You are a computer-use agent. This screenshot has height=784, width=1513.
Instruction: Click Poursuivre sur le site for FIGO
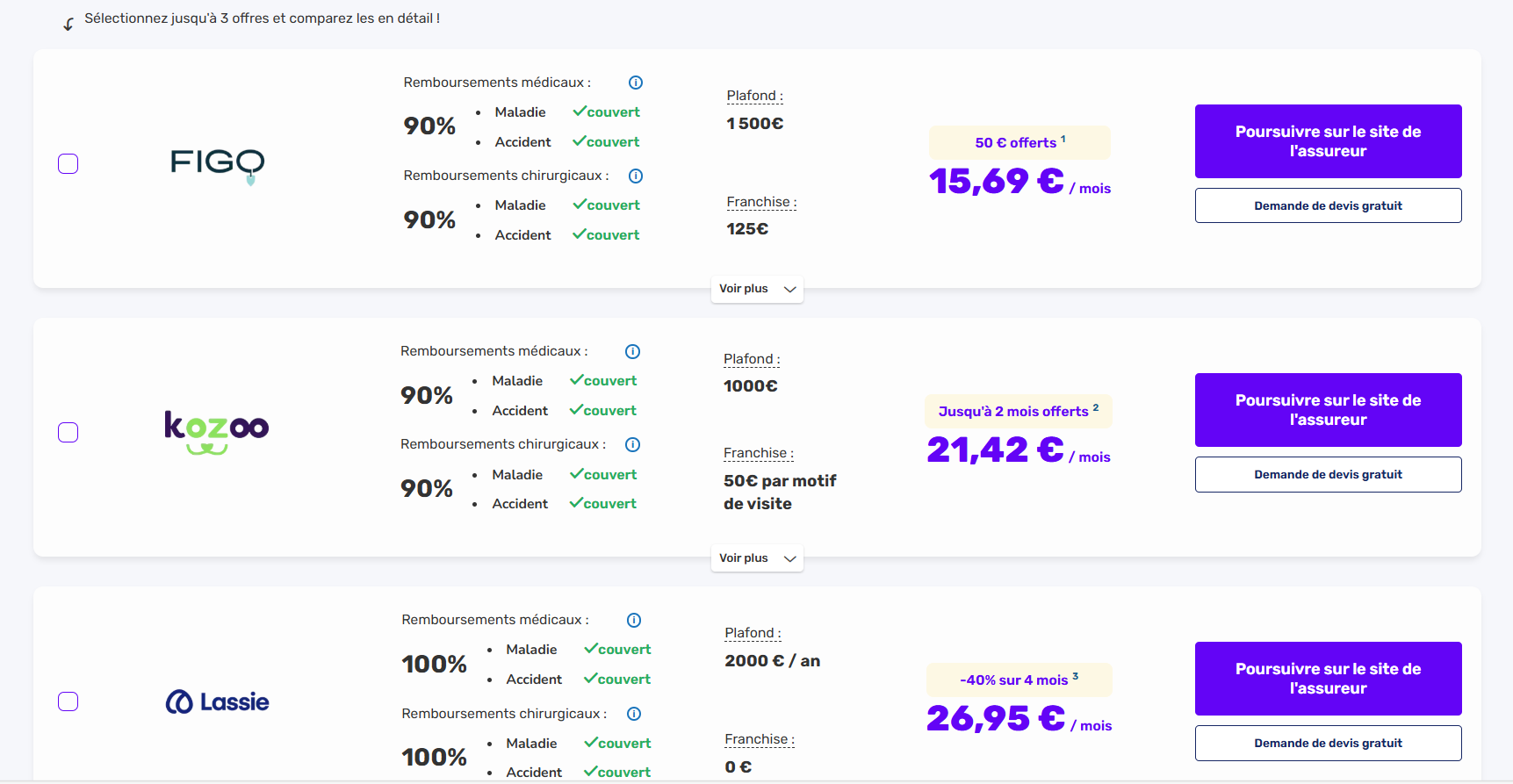click(1328, 140)
